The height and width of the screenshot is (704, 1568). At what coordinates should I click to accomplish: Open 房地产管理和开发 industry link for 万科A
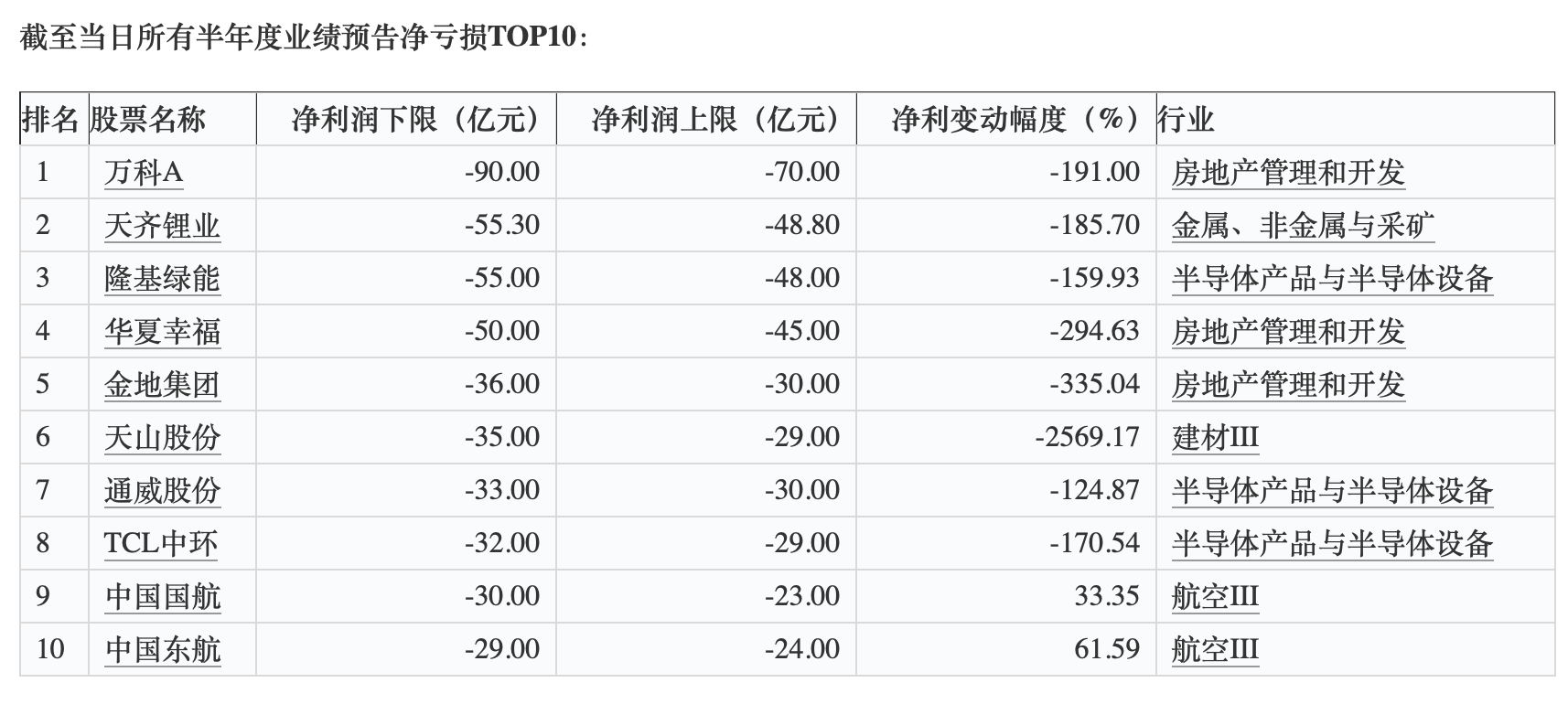[1288, 172]
